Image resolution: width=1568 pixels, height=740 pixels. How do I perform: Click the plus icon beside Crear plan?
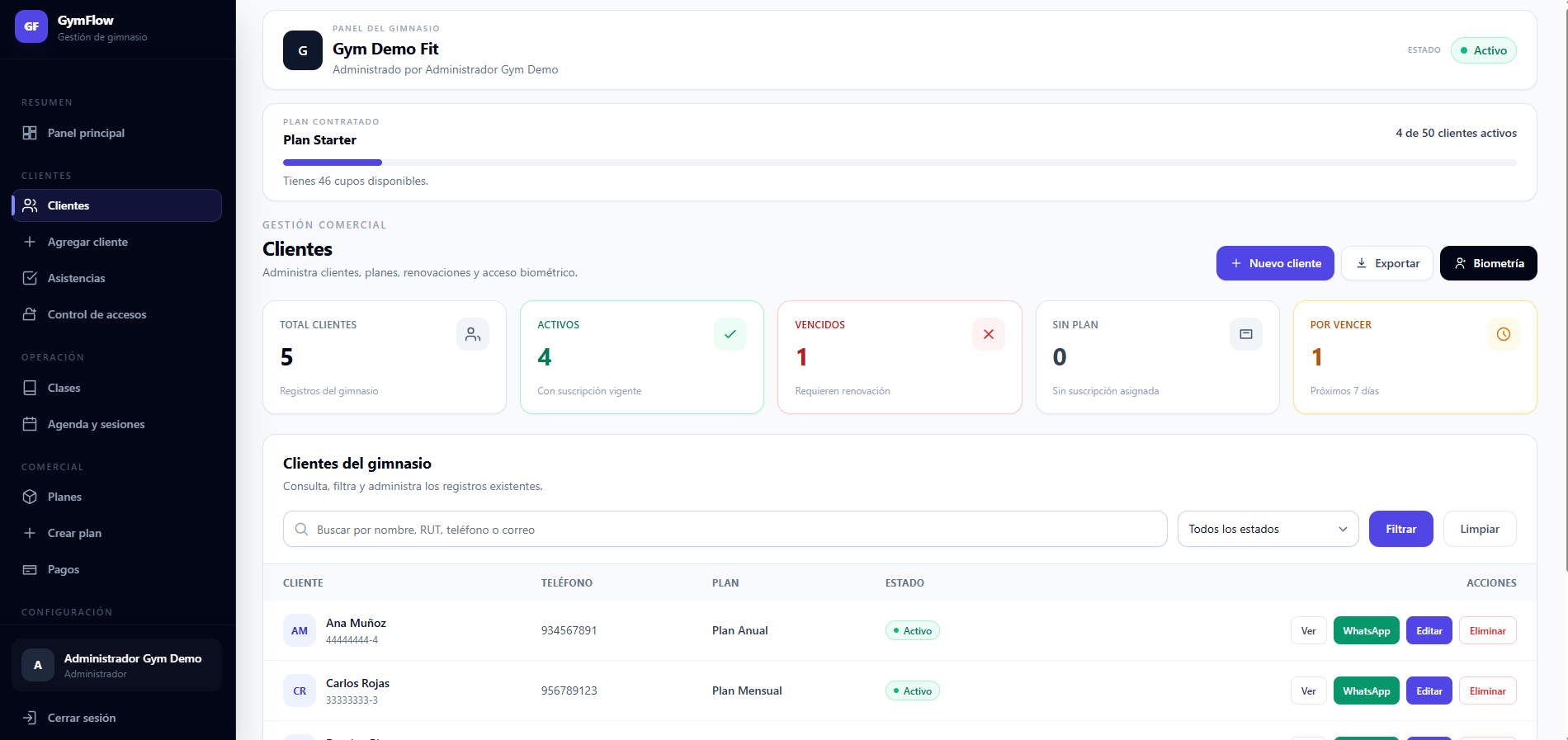tap(30, 533)
